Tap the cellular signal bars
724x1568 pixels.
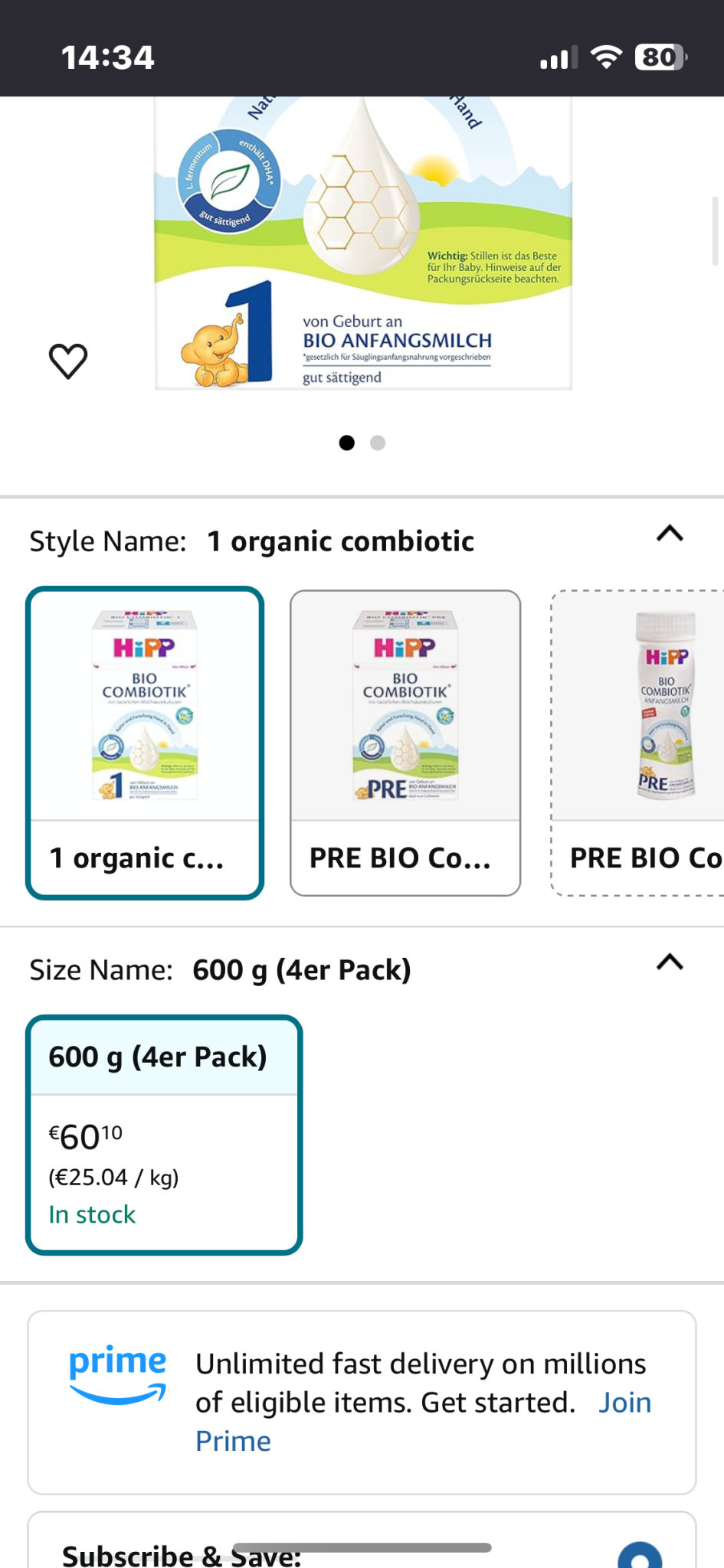558,58
